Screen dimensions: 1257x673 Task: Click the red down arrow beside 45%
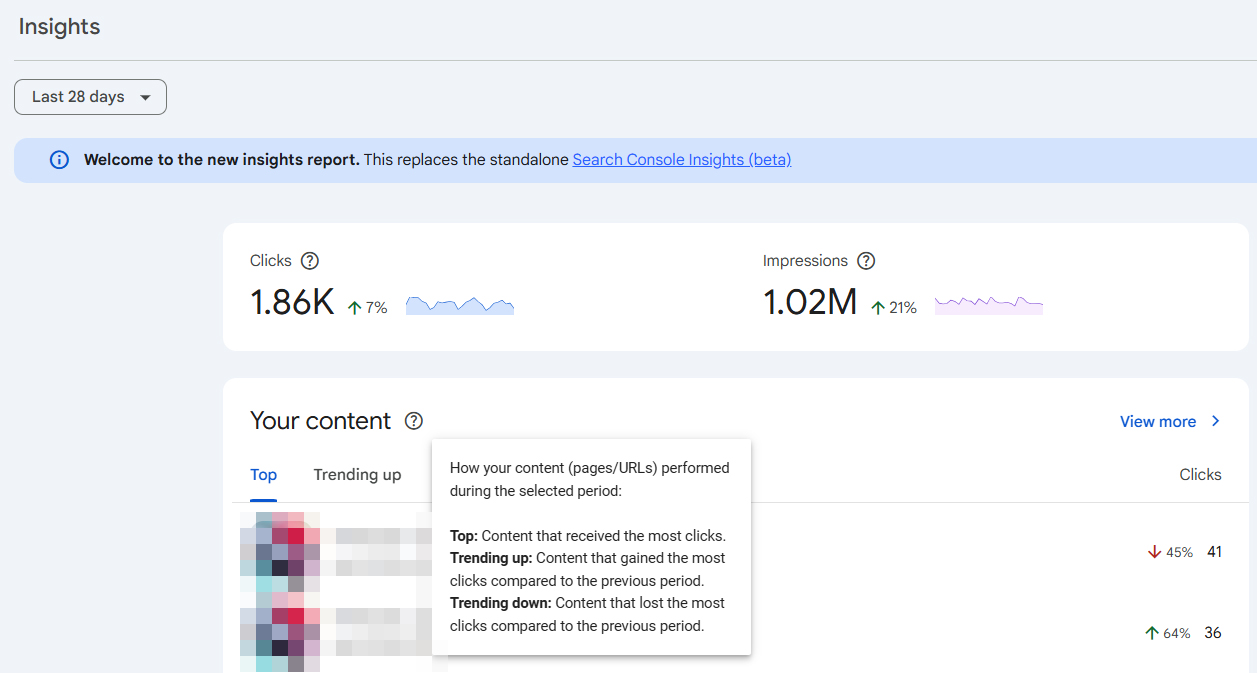[1154, 552]
